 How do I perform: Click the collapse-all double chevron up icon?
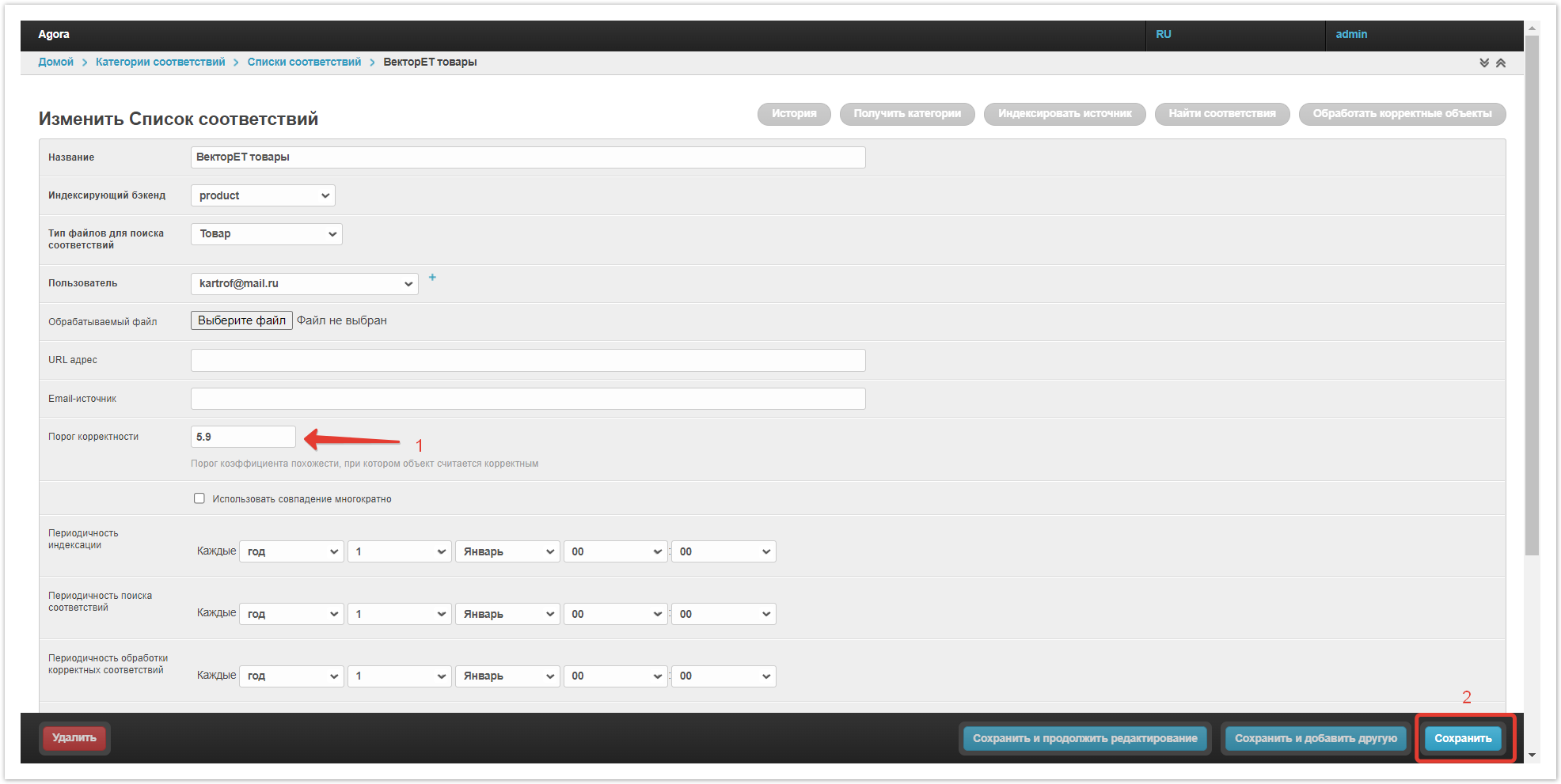1501,63
